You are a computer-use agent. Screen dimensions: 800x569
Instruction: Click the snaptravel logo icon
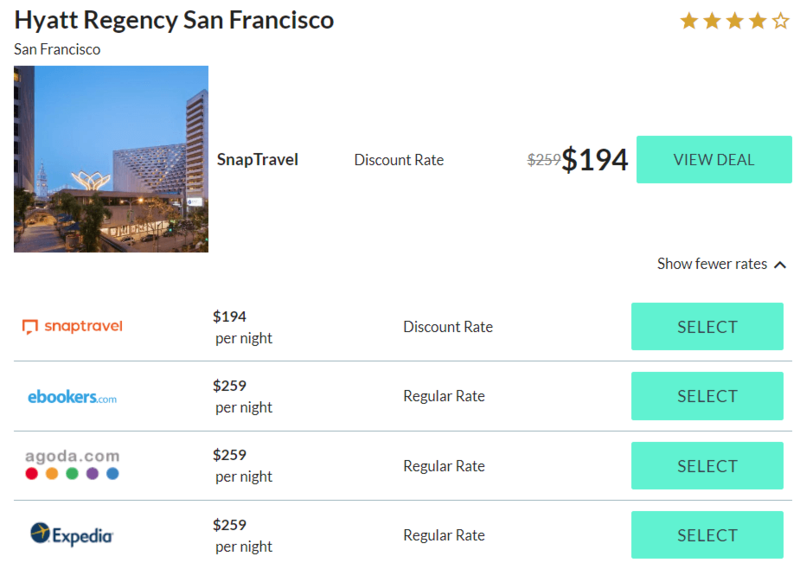[30, 327]
